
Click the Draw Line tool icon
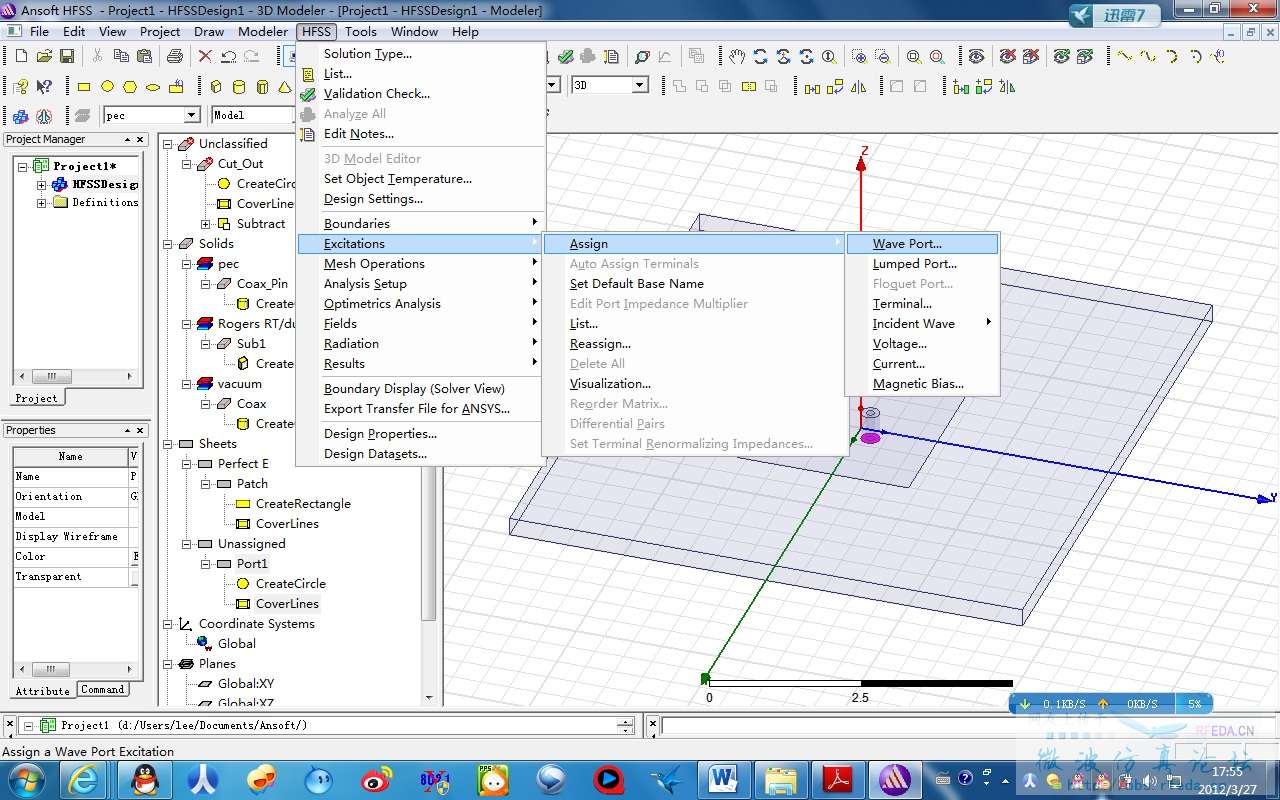pyautogui.click(x=1125, y=57)
